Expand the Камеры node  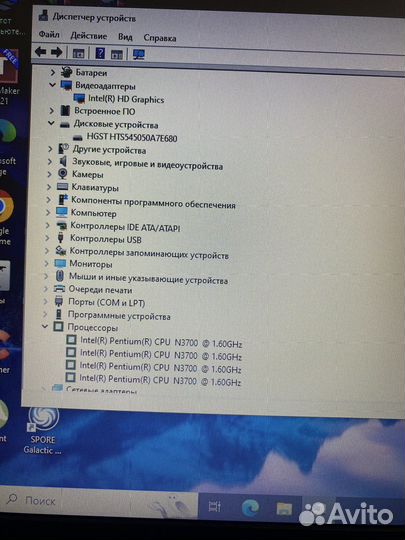[x=49, y=174]
